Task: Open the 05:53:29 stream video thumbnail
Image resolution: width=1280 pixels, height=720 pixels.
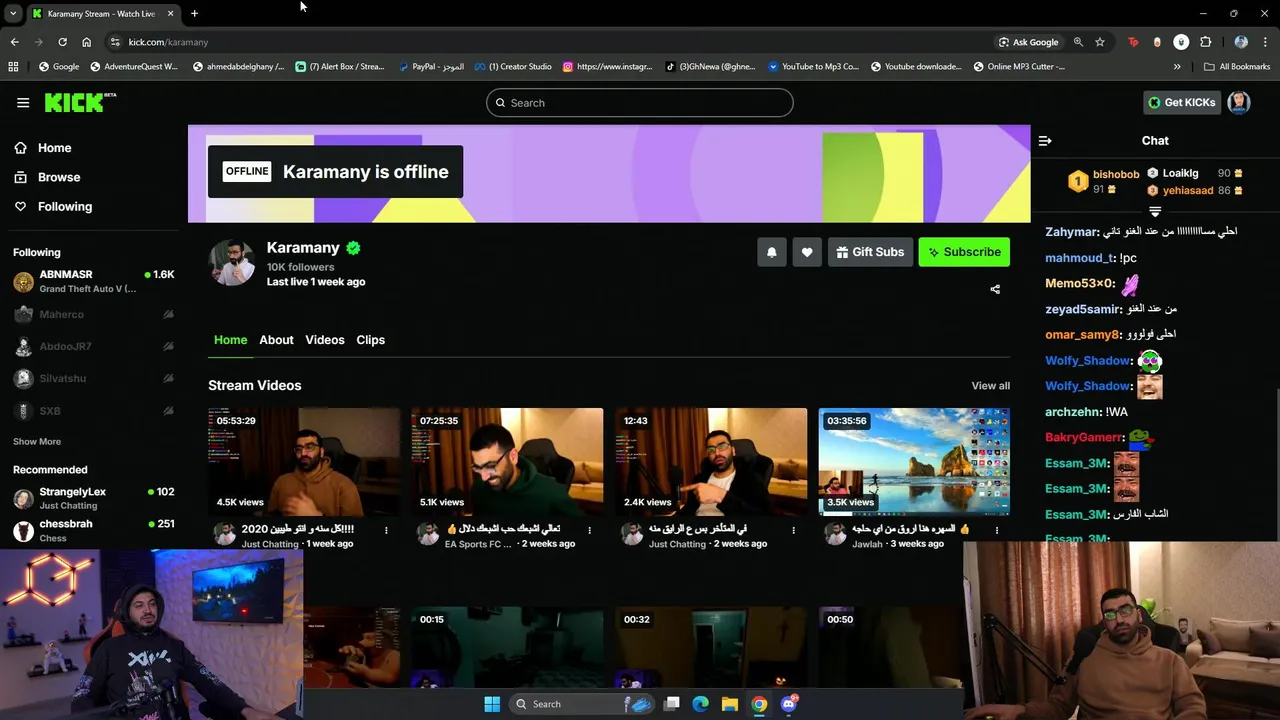Action: [304, 462]
